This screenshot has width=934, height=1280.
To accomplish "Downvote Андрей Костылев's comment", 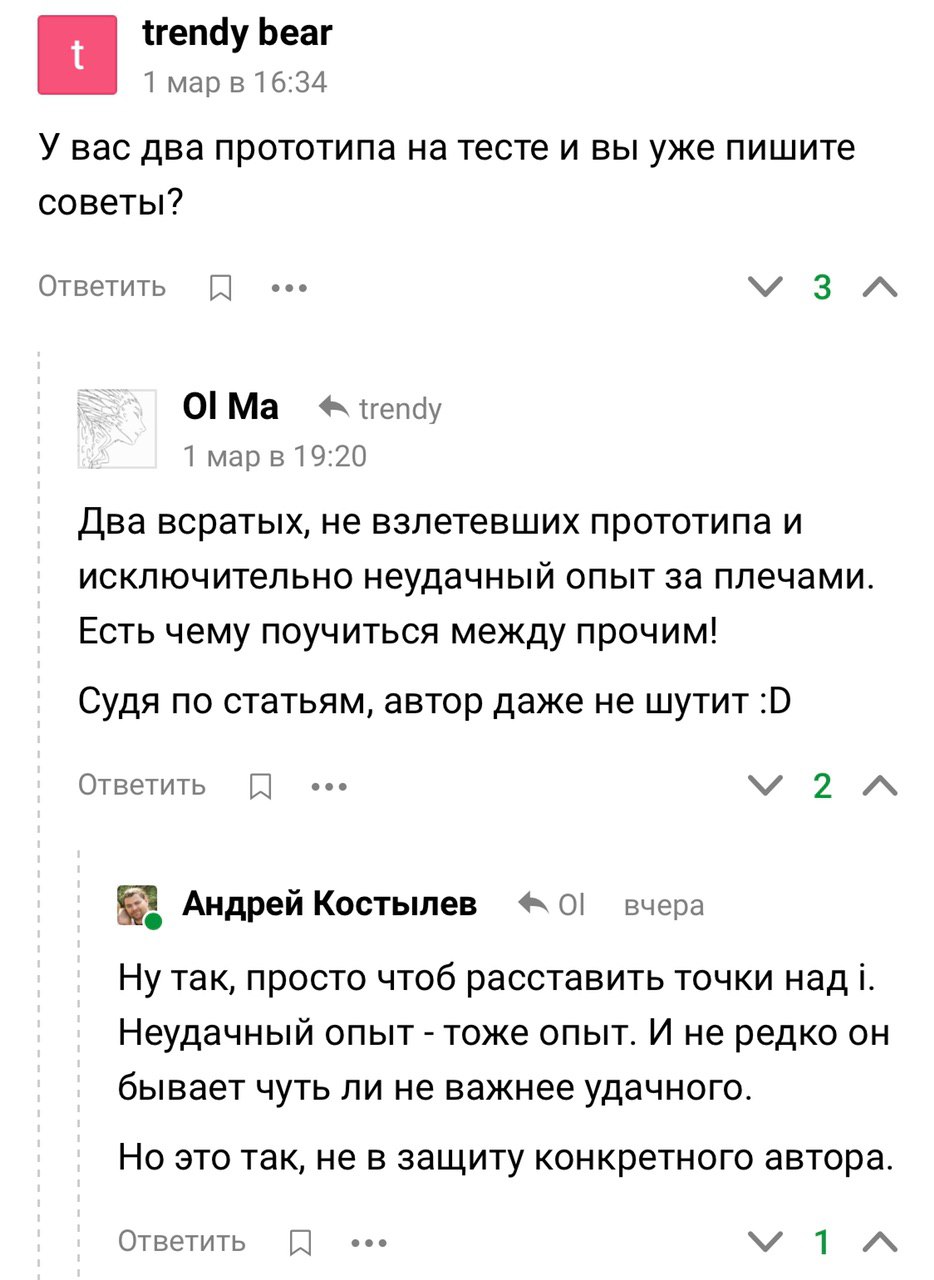I will [766, 1243].
